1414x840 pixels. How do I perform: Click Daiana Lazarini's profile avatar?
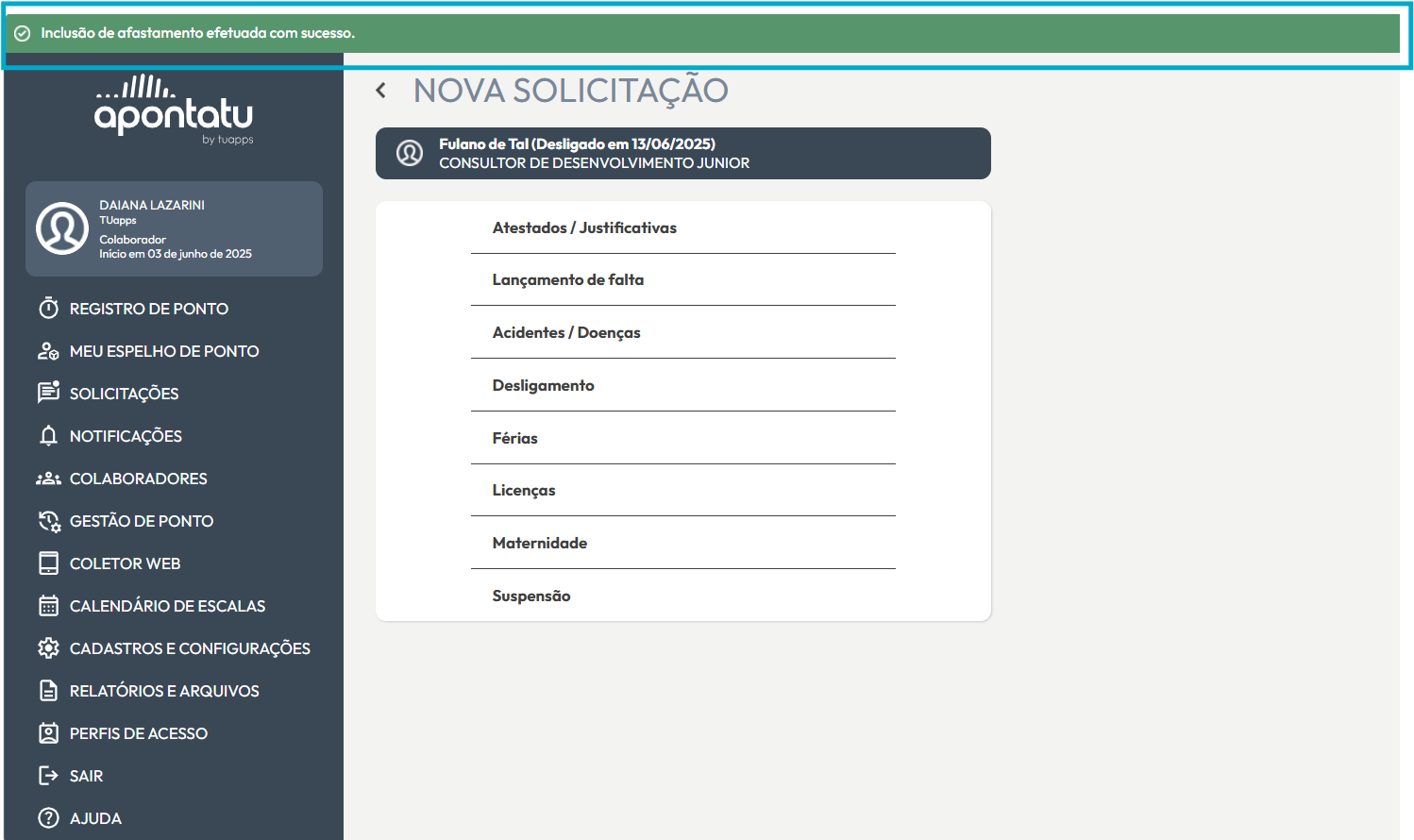point(62,228)
